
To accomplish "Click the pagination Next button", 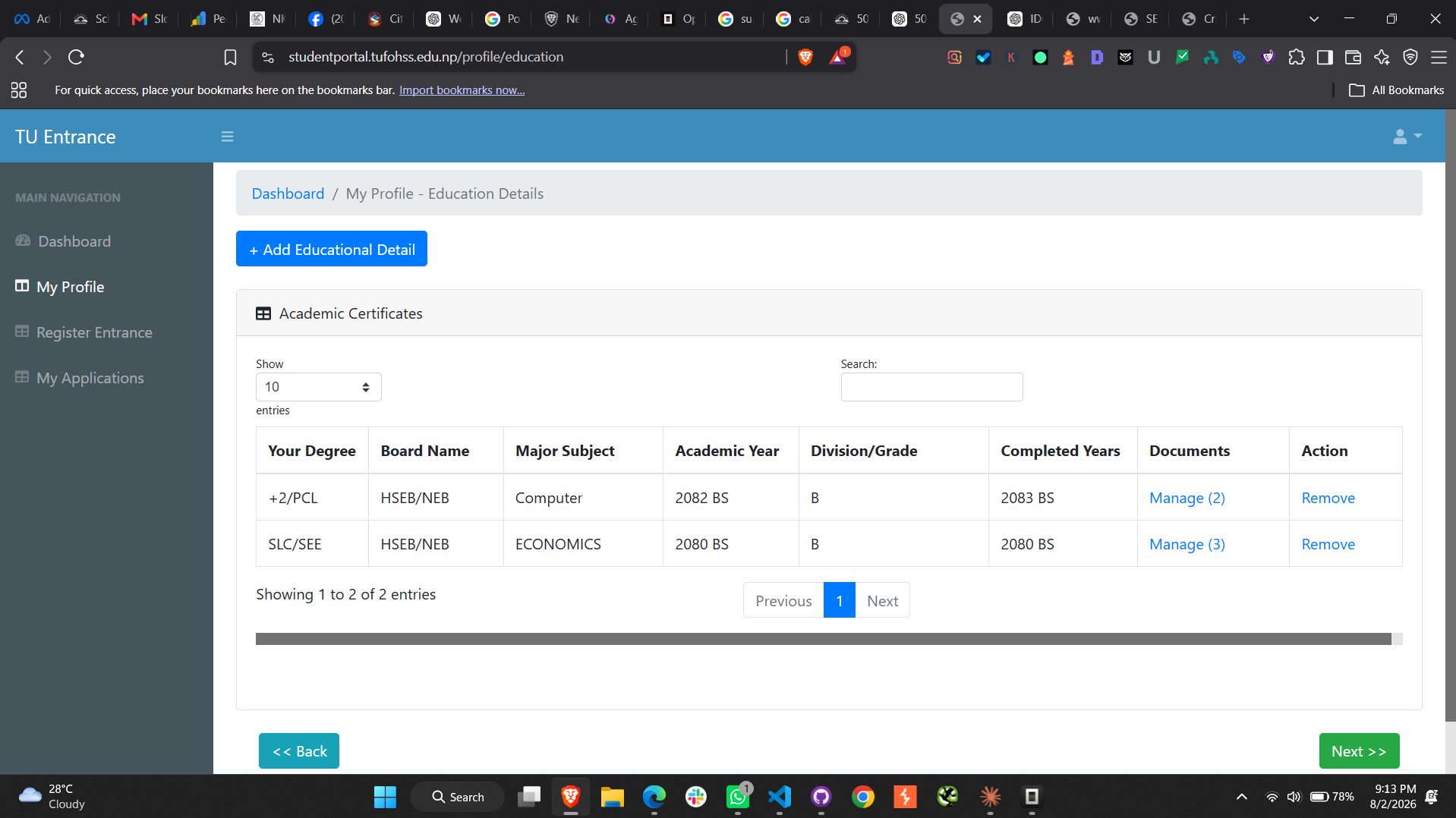I will click(882, 600).
